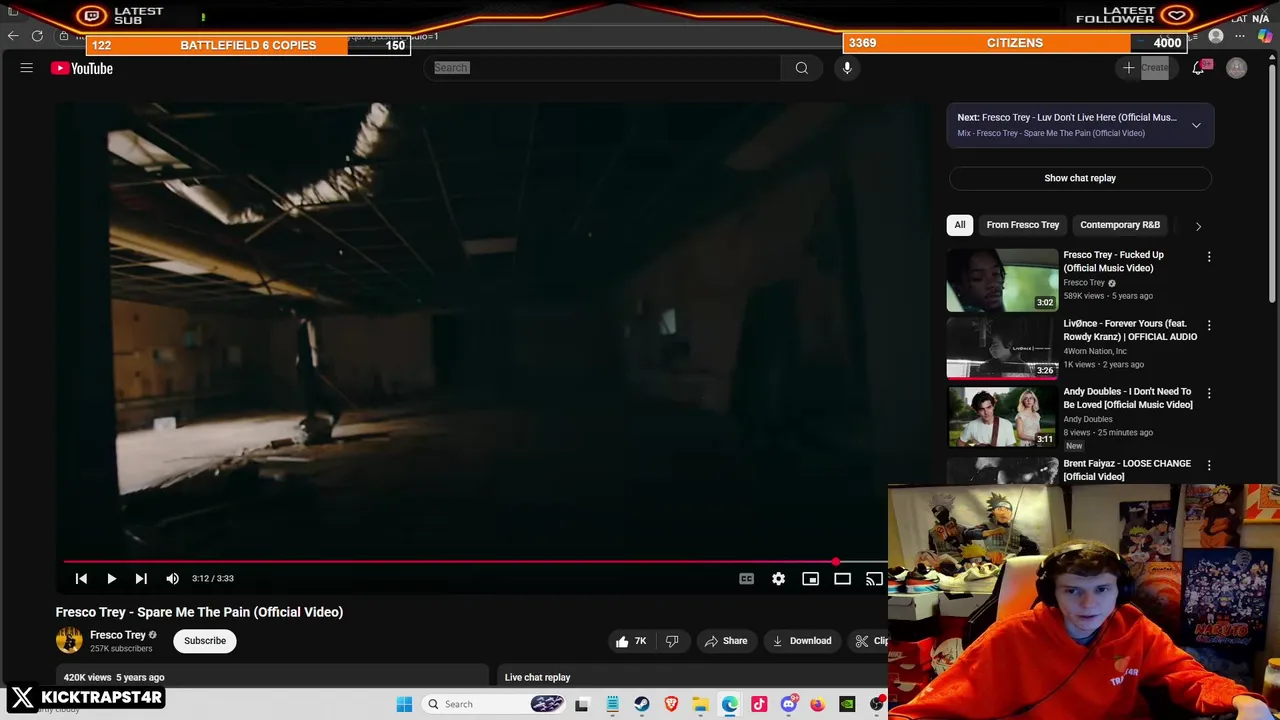Click the 4Worn Nation, Inc channel name

tap(1095, 351)
